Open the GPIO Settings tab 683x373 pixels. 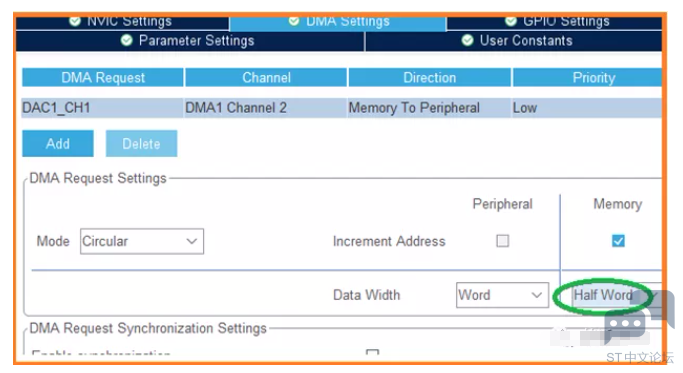[x=554, y=23]
